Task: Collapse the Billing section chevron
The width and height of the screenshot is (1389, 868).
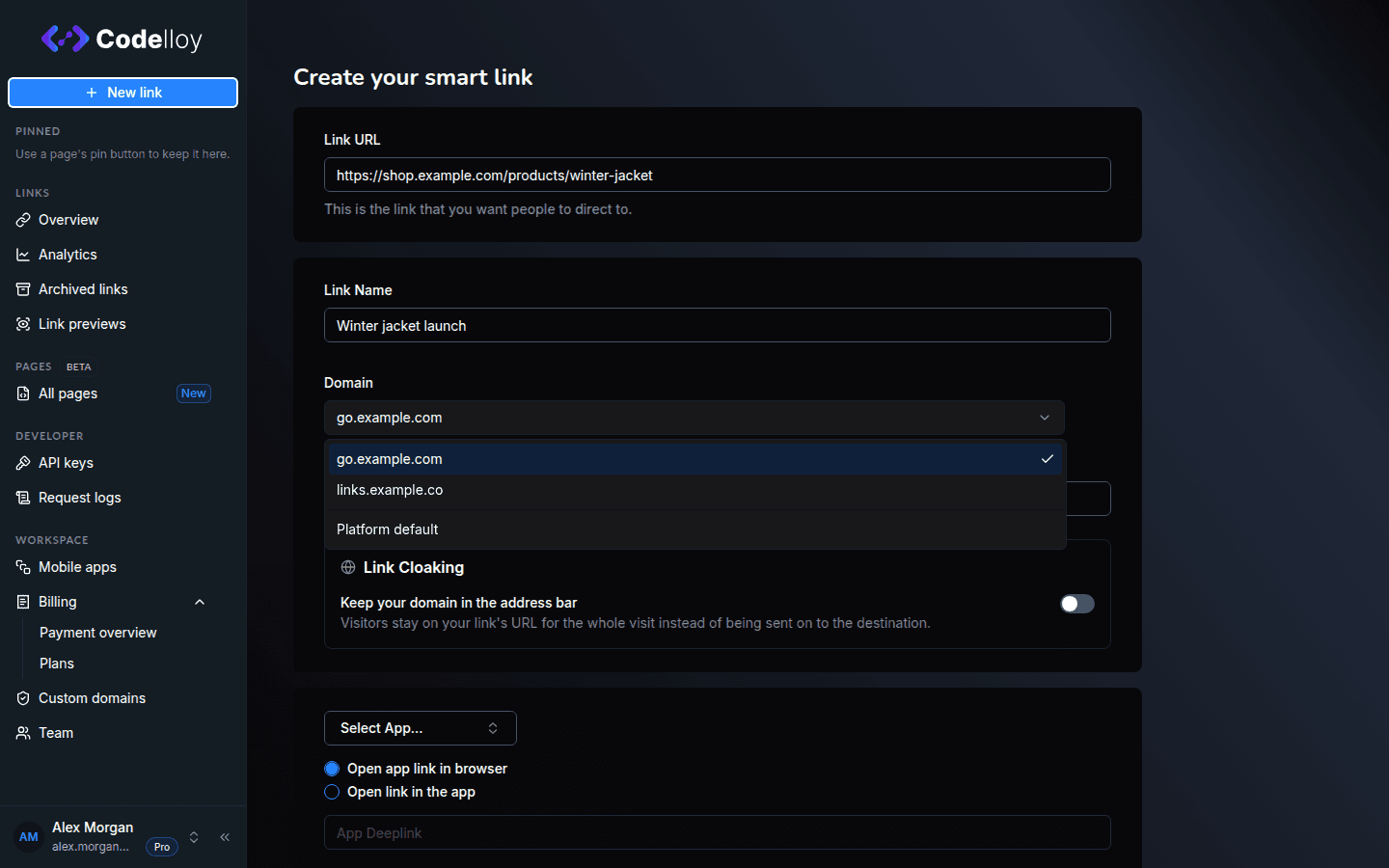Action: pyautogui.click(x=200, y=602)
